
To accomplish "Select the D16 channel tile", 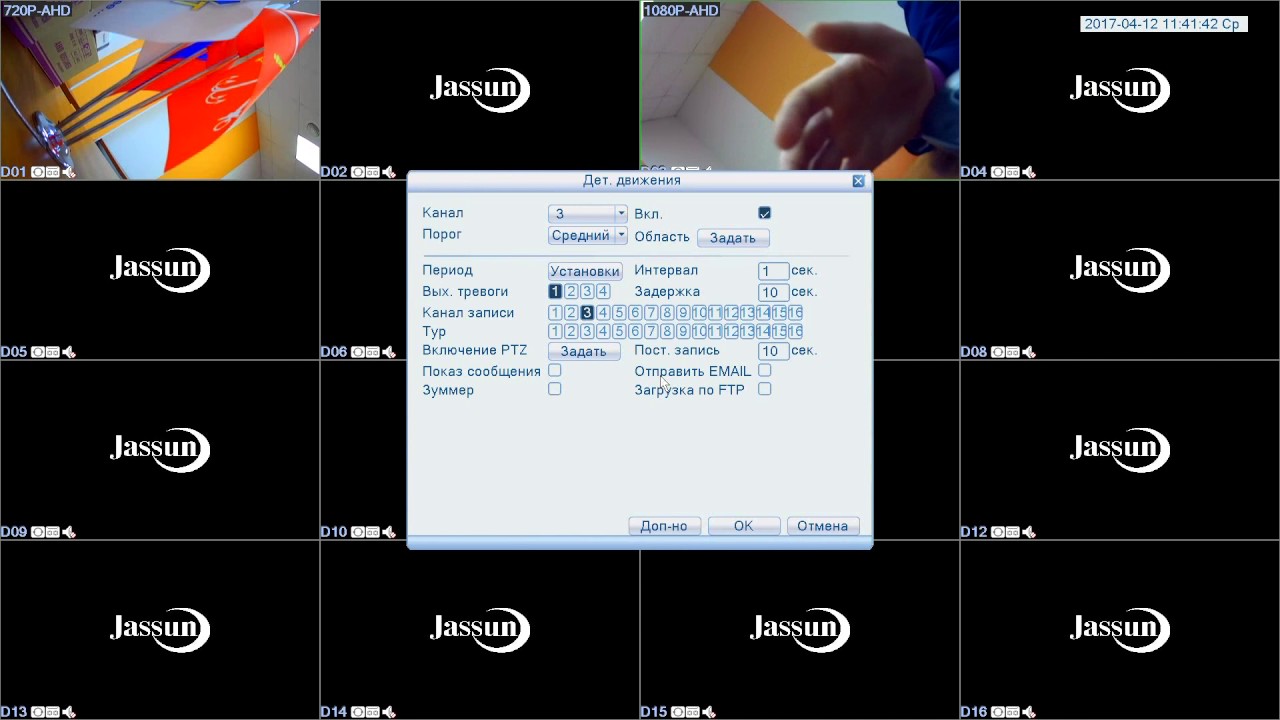I will click(x=1120, y=630).
